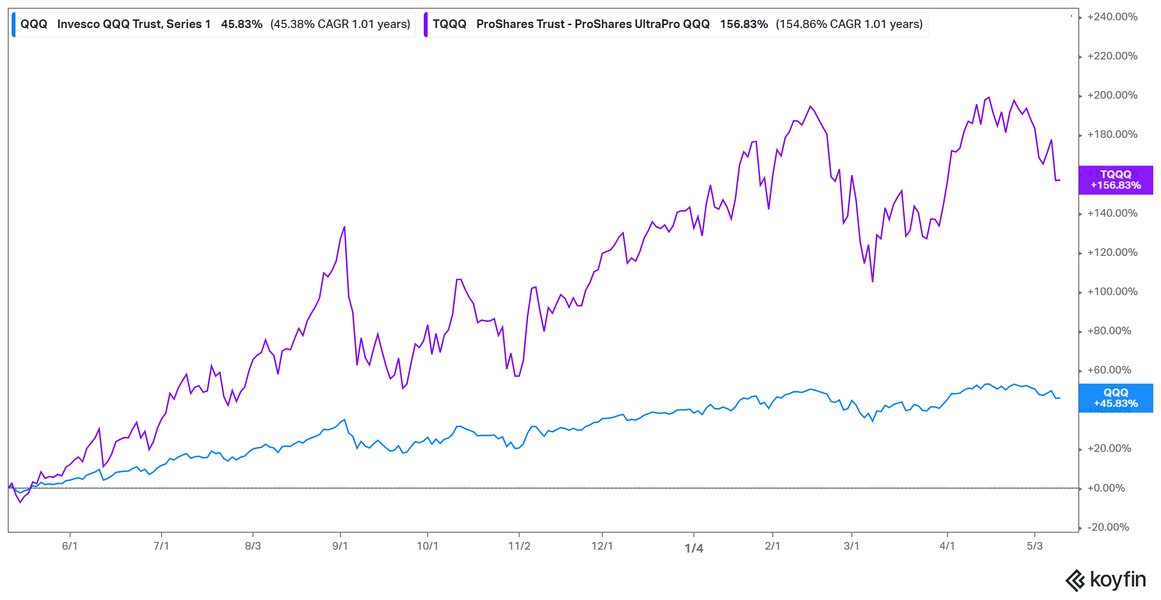1161x600 pixels.
Task: Select the QQQ Invesco legend entry
Action: (215, 24)
